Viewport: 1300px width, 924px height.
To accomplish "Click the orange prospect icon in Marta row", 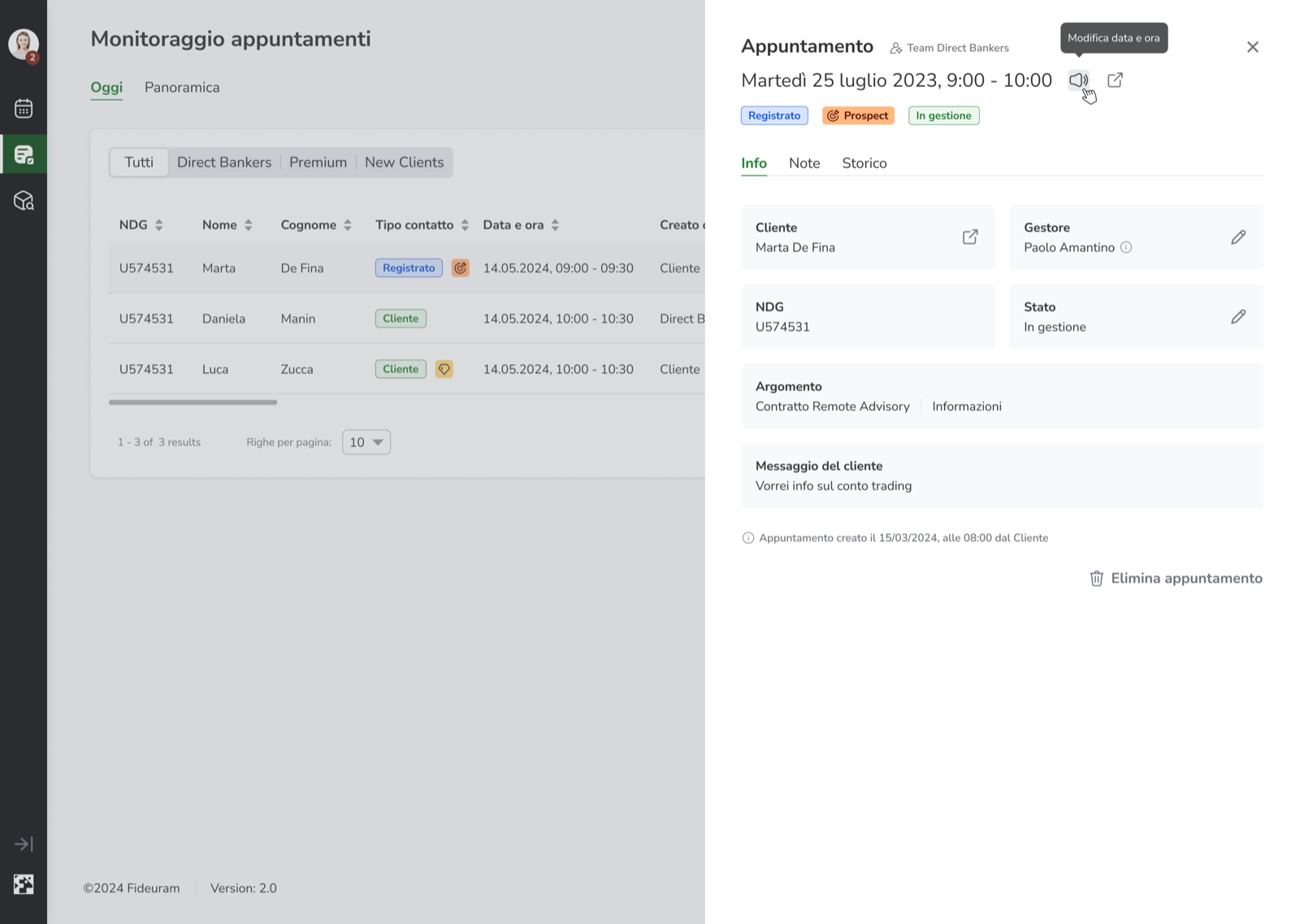I will click(x=461, y=268).
